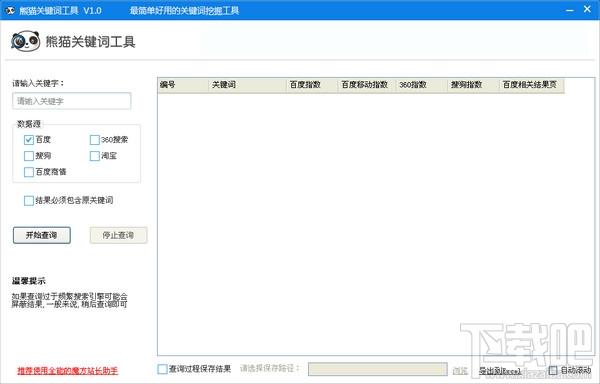
Task: Click the 浏览 browse button
Action: [x=460, y=370]
